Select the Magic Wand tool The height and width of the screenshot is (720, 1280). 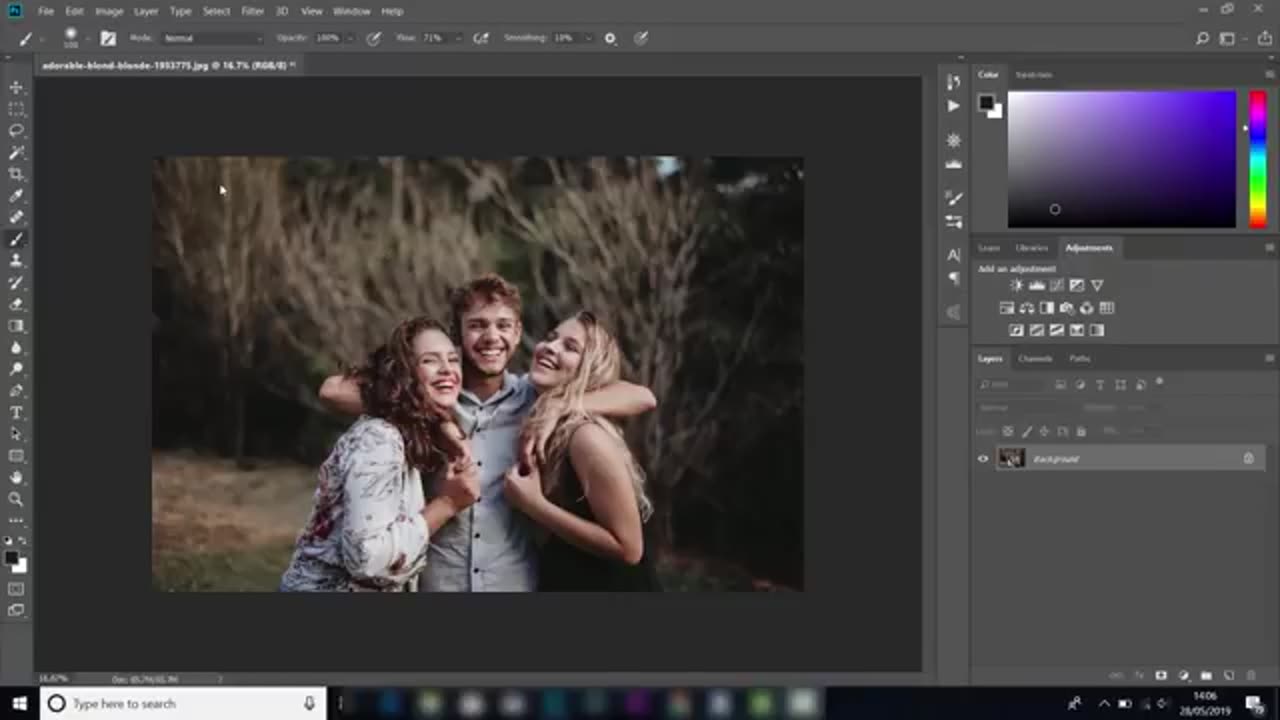click(16, 153)
